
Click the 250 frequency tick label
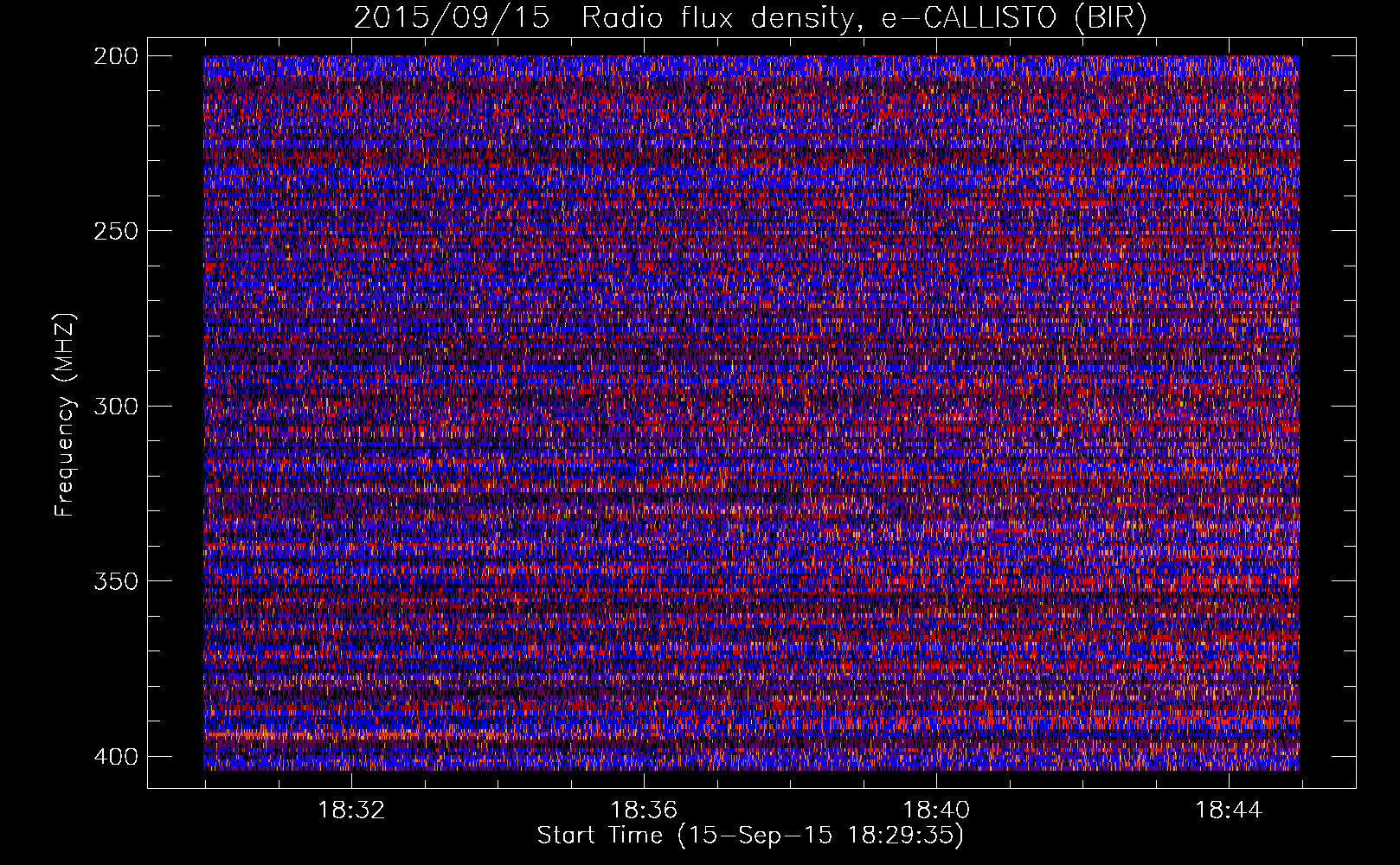(x=116, y=231)
